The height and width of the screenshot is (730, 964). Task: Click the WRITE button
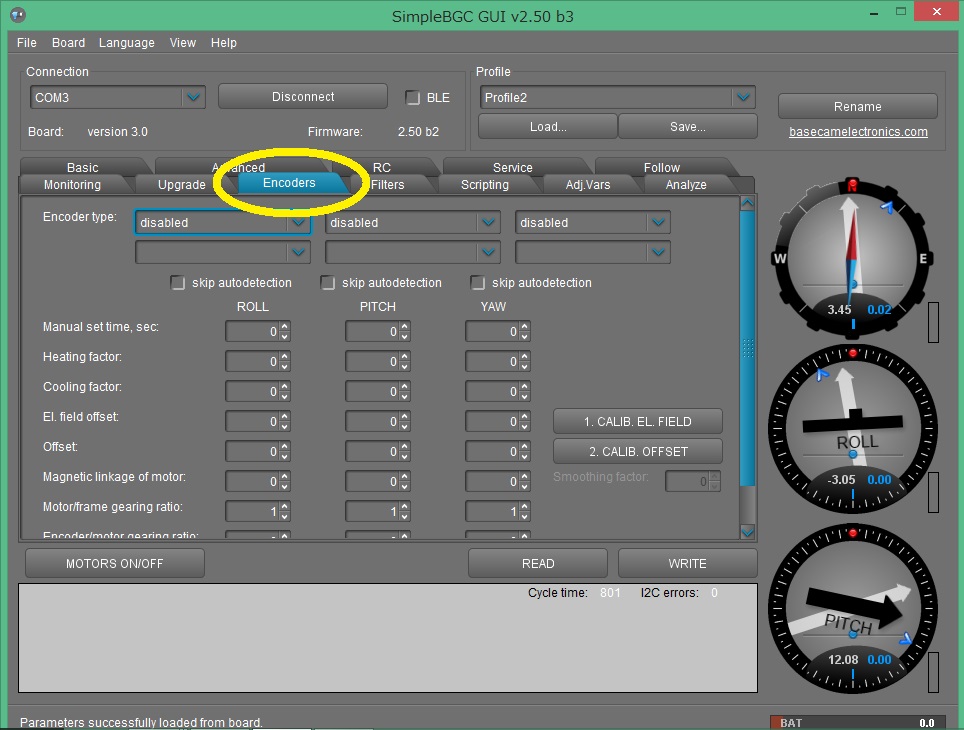coord(687,563)
